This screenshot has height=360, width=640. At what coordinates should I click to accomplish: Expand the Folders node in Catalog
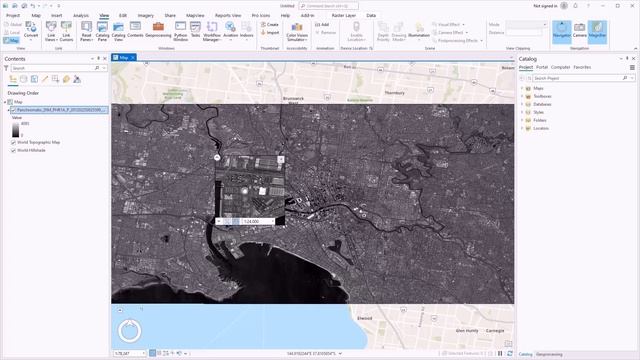tap(522, 120)
